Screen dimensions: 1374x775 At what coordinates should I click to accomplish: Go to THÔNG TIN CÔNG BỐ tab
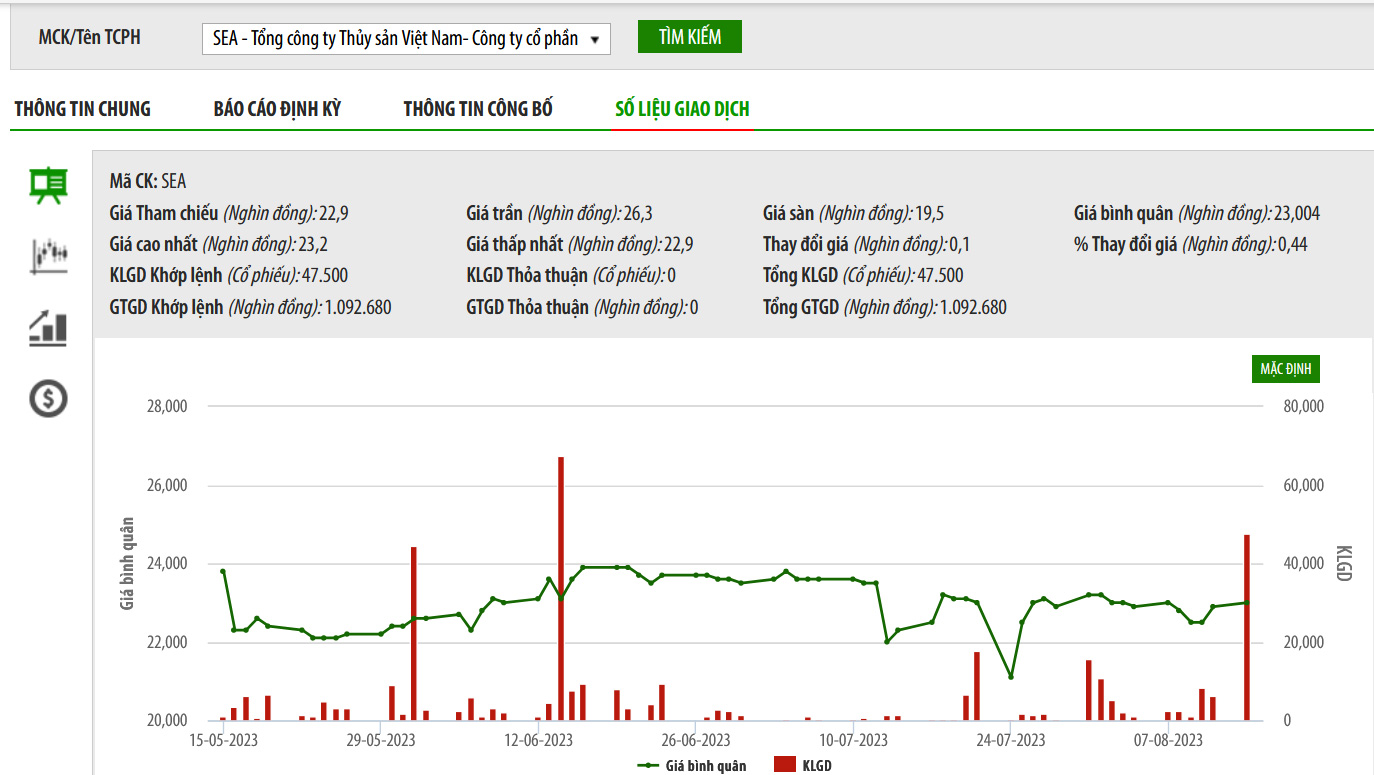(x=478, y=109)
